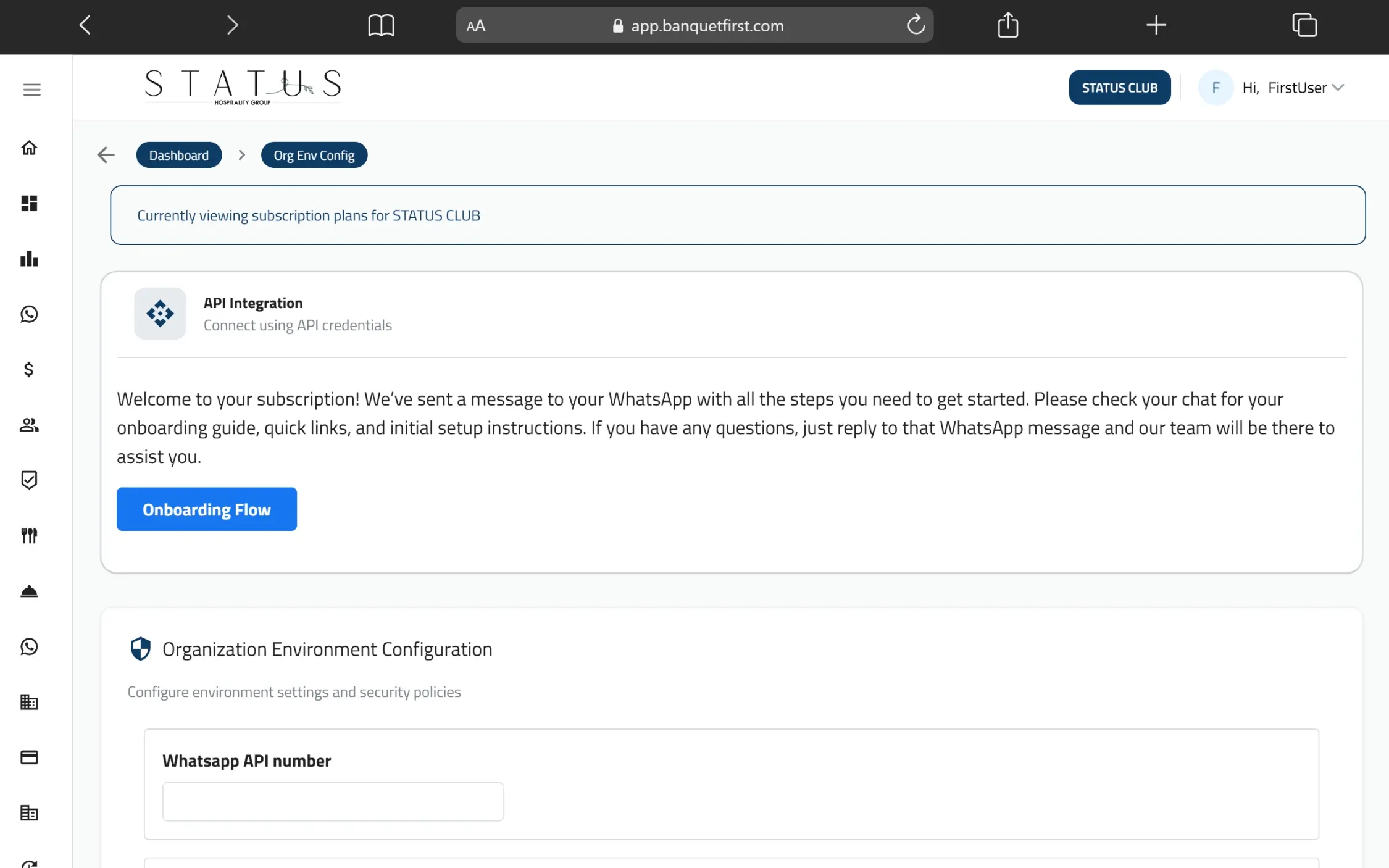1389x868 pixels.
Task: Open the security shield icon
Action: coord(29,480)
